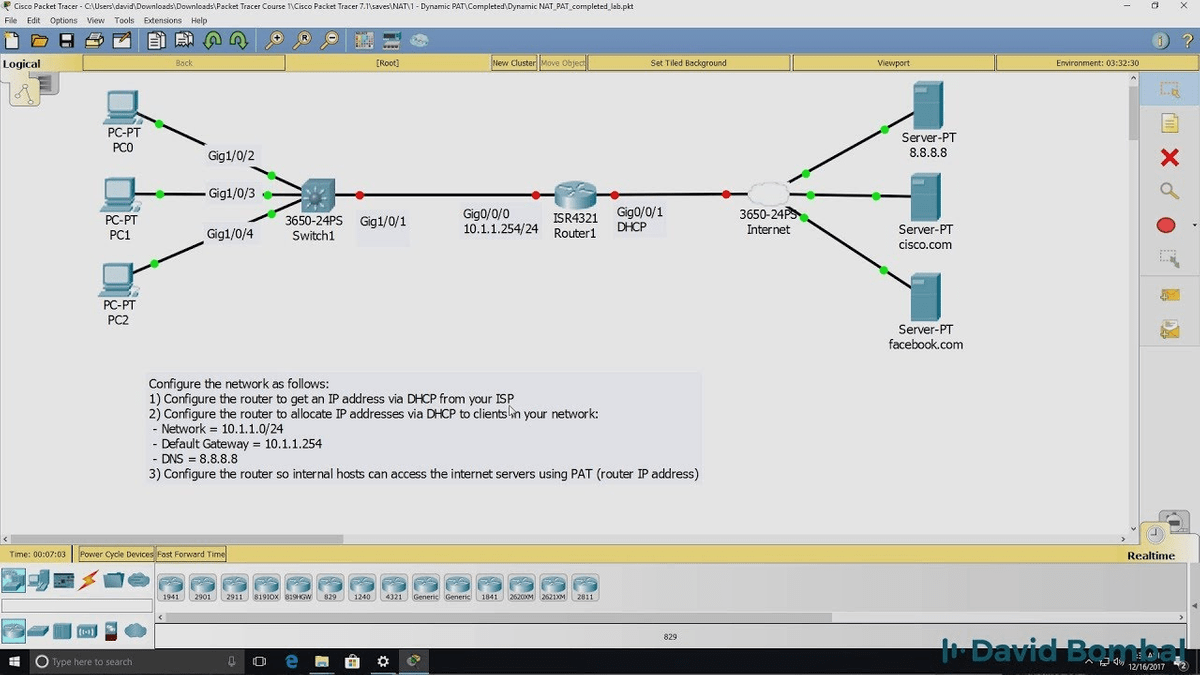Viewport: 1200px width, 675px height.
Task: Open the Edit menu
Action: click(x=34, y=20)
